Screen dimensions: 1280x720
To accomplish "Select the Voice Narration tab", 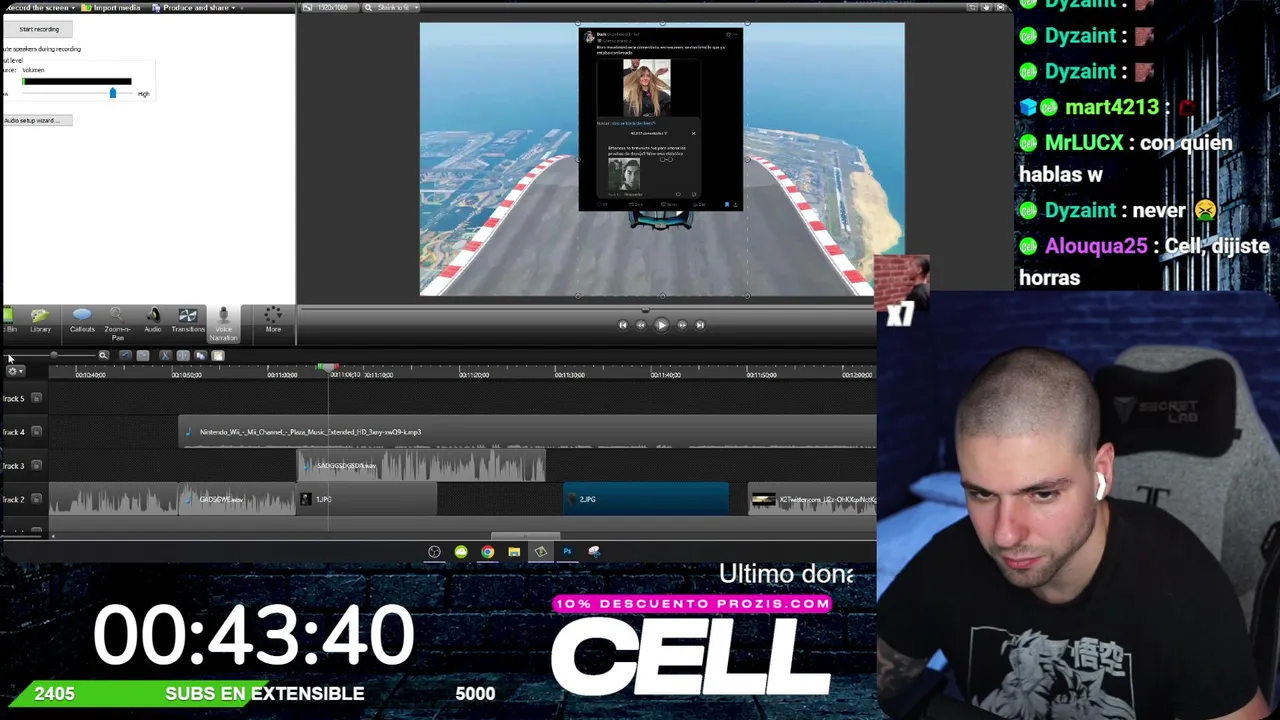I will (x=223, y=324).
